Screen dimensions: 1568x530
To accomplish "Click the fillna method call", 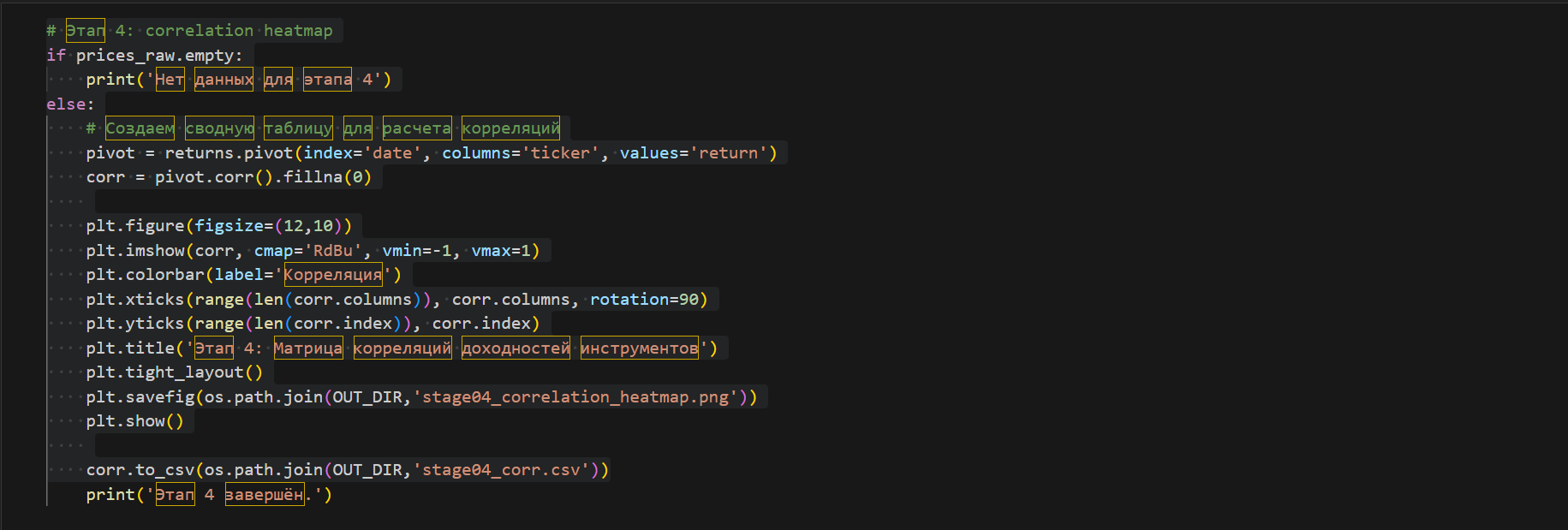I will (x=313, y=177).
